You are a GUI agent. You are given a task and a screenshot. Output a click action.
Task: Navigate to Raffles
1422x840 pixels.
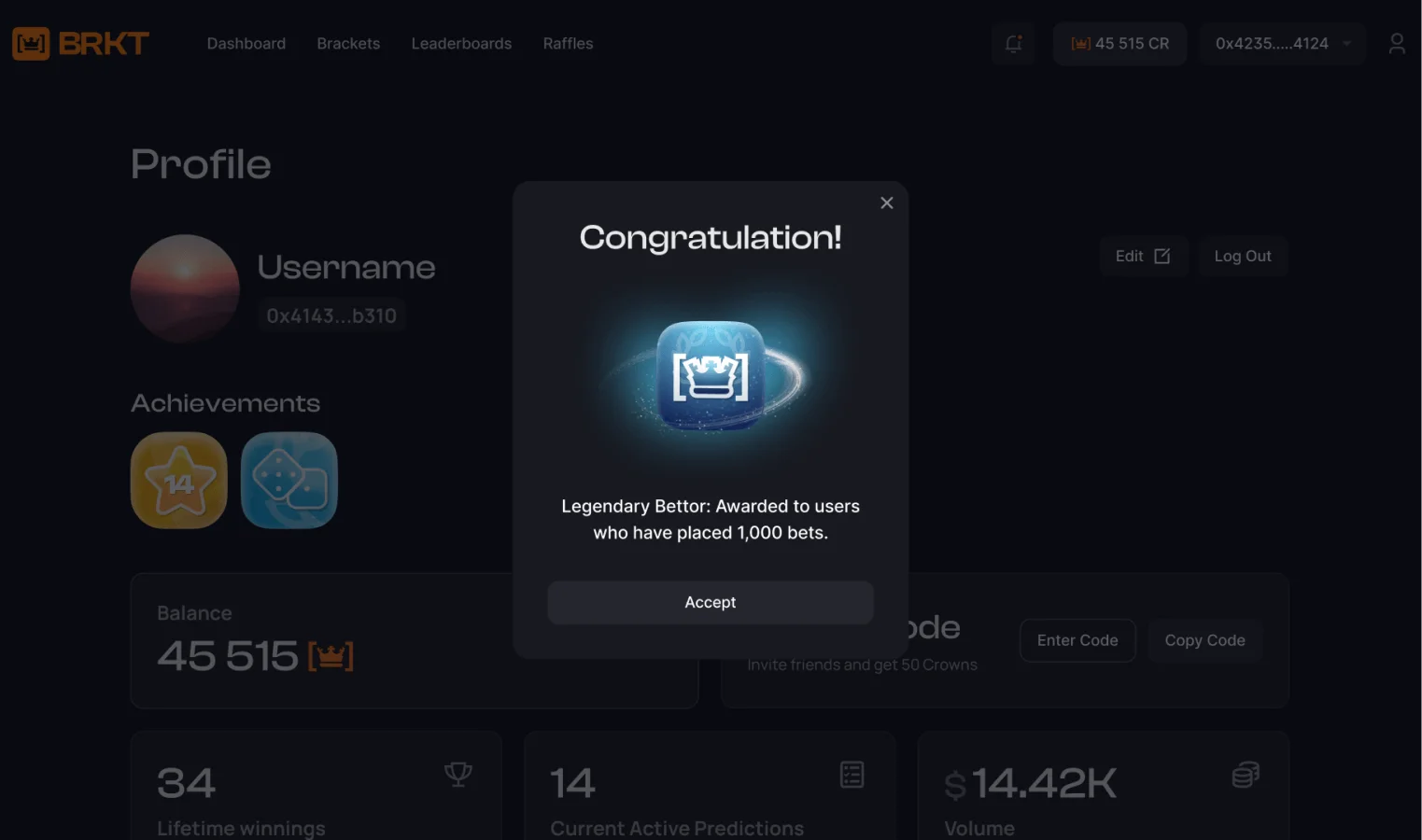click(x=568, y=44)
